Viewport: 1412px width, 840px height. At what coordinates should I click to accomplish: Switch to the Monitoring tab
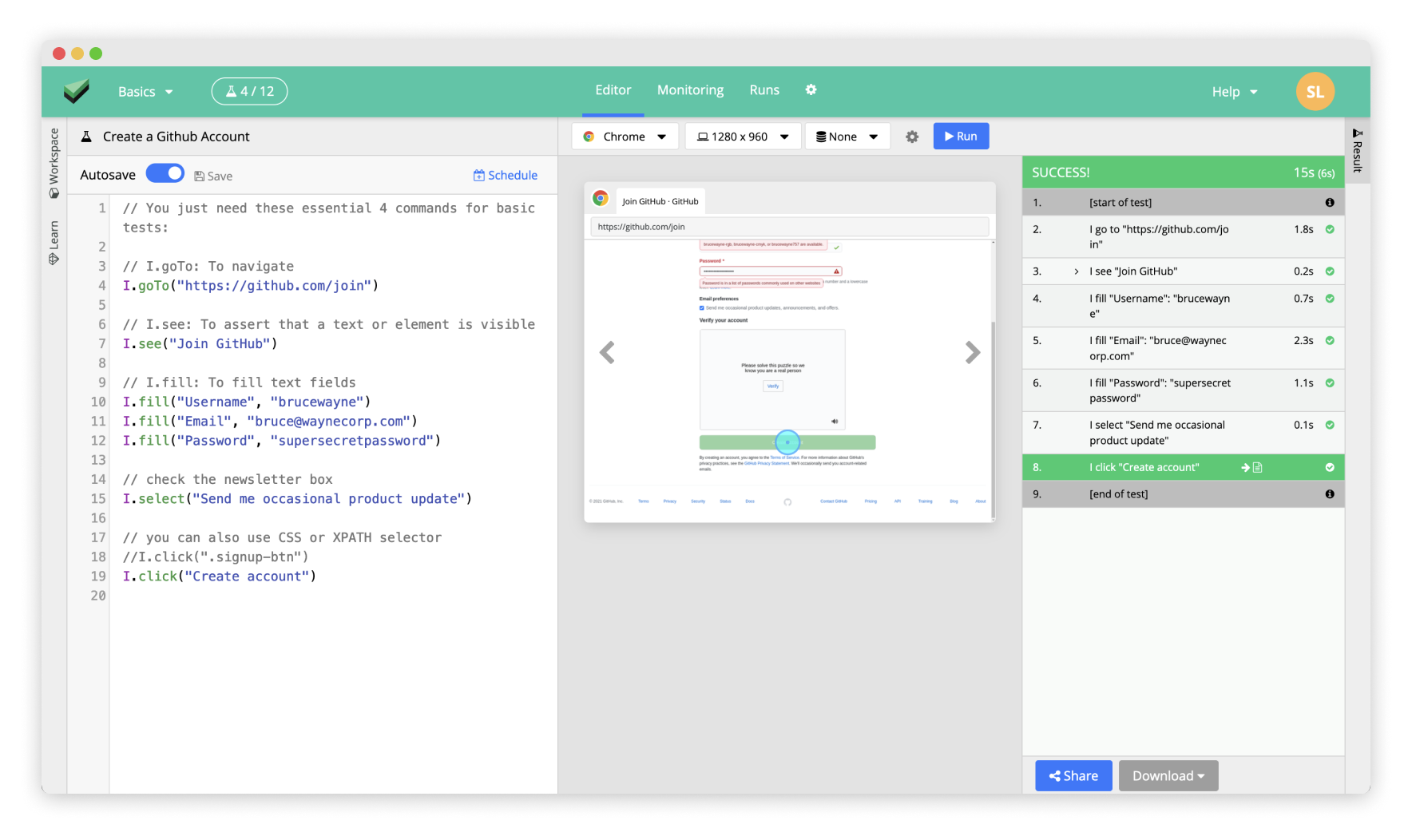(689, 89)
